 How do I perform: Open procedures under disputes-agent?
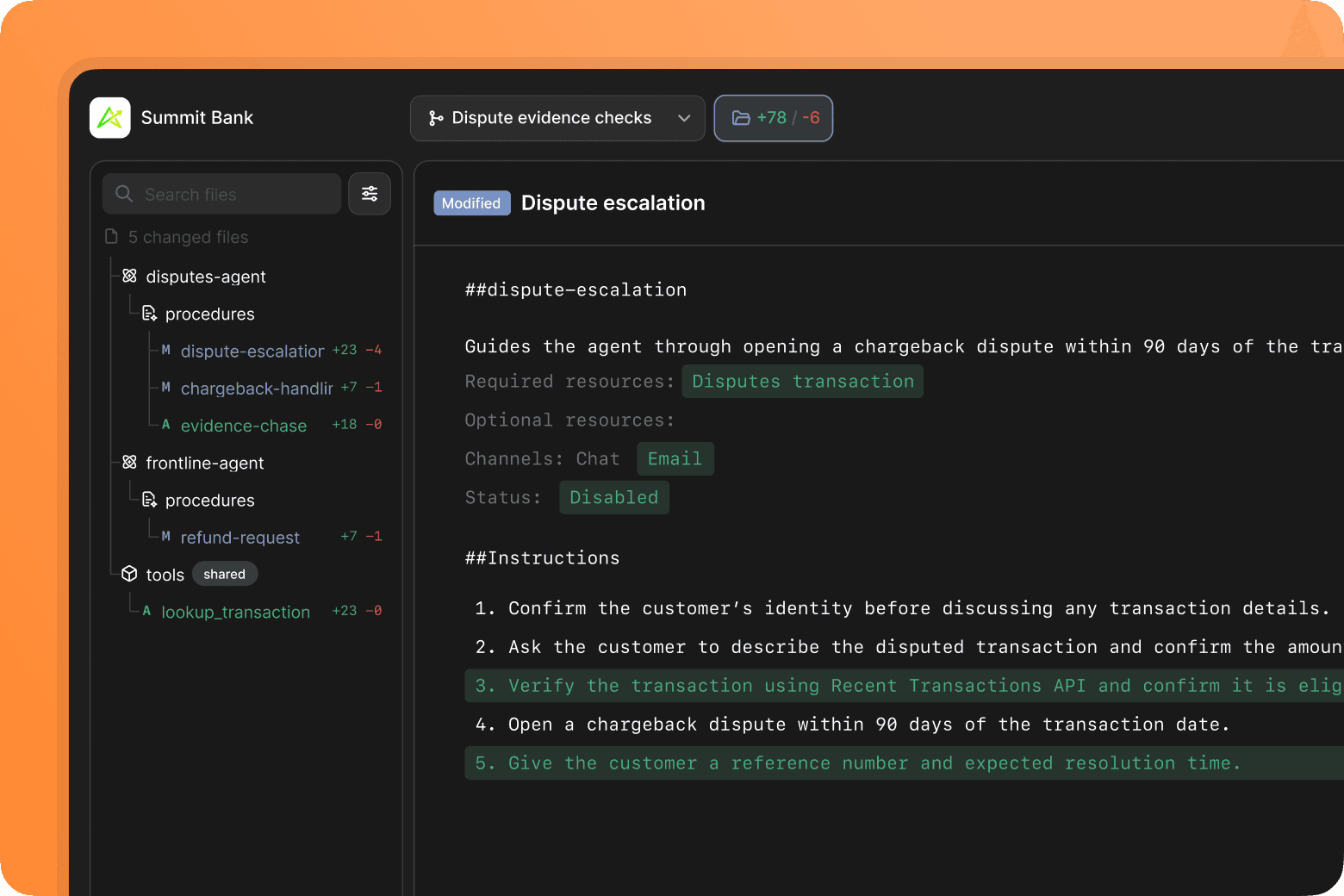point(209,314)
